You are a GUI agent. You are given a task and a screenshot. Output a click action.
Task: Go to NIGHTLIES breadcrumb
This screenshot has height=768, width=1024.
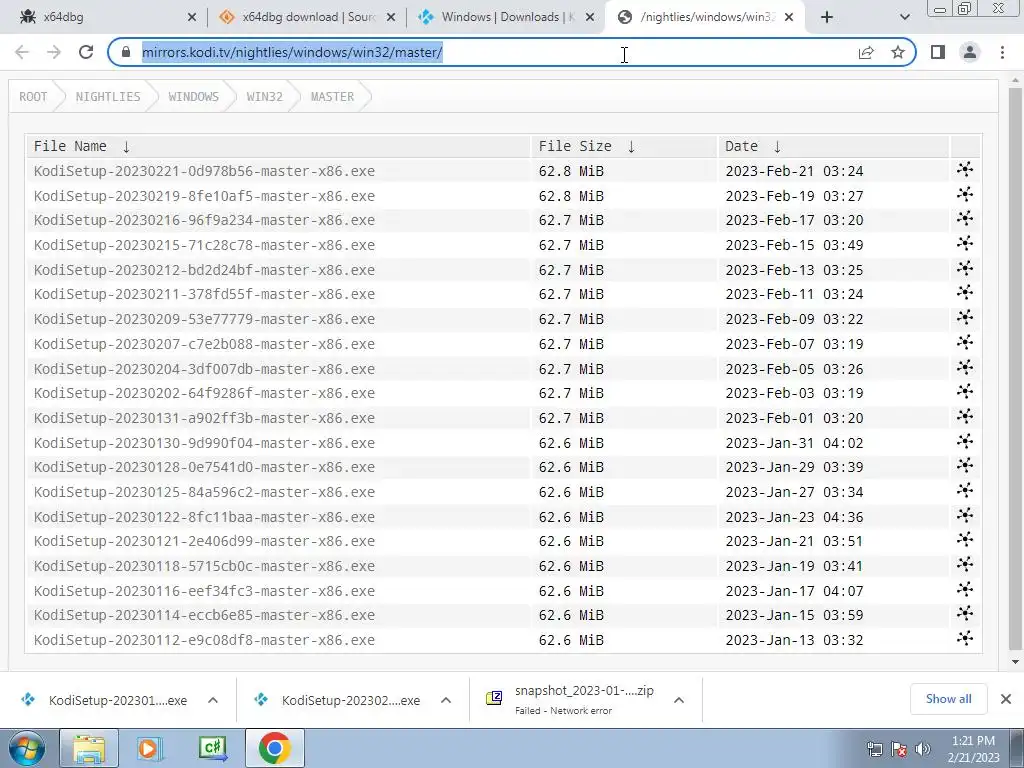click(108, 97)
